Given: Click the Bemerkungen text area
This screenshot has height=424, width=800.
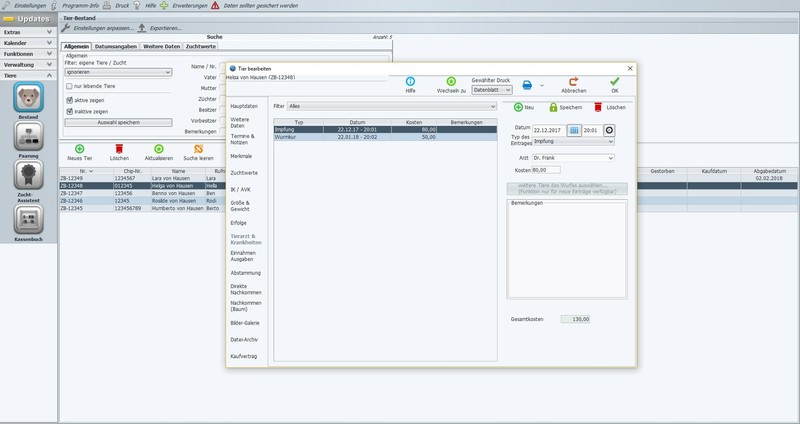Looking at the screenshot, I should click(567, 250).
